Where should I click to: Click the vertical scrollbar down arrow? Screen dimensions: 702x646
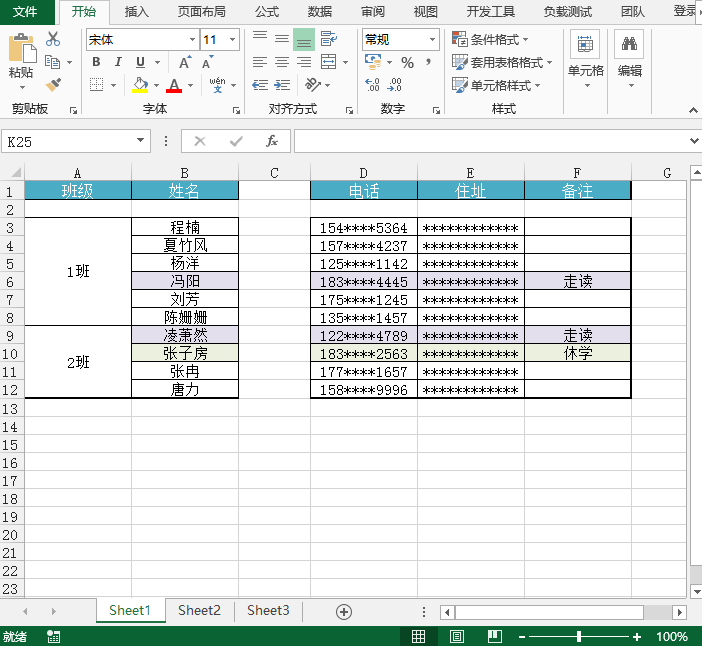coord(696,591)
